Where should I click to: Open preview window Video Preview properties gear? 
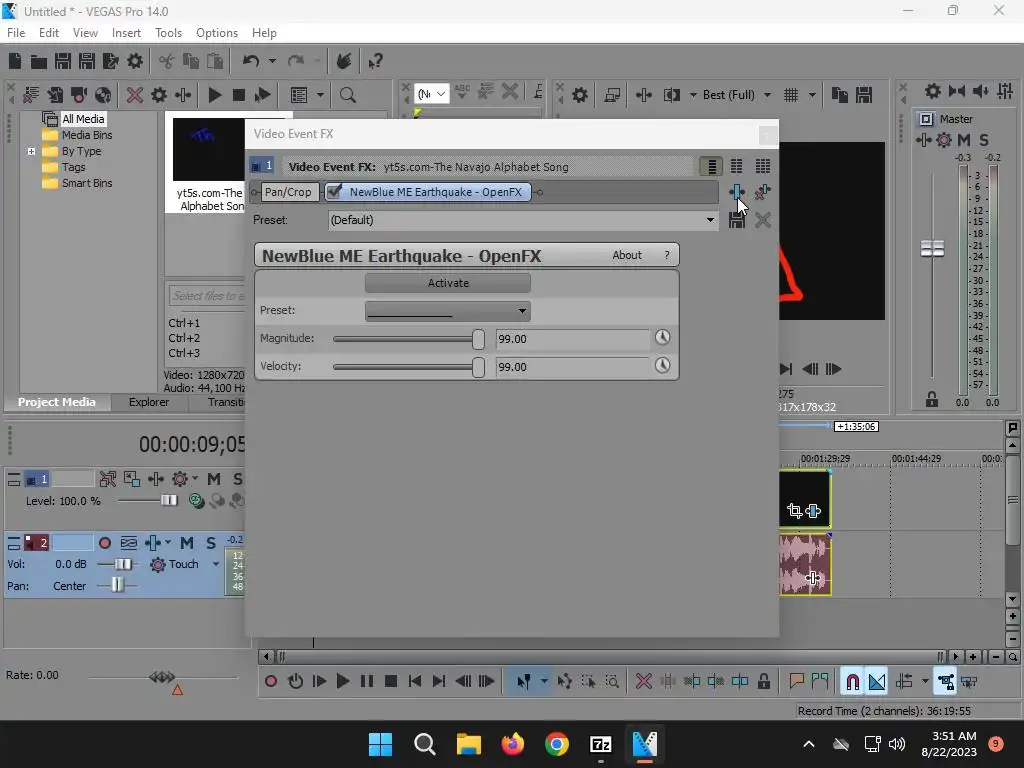579,95
